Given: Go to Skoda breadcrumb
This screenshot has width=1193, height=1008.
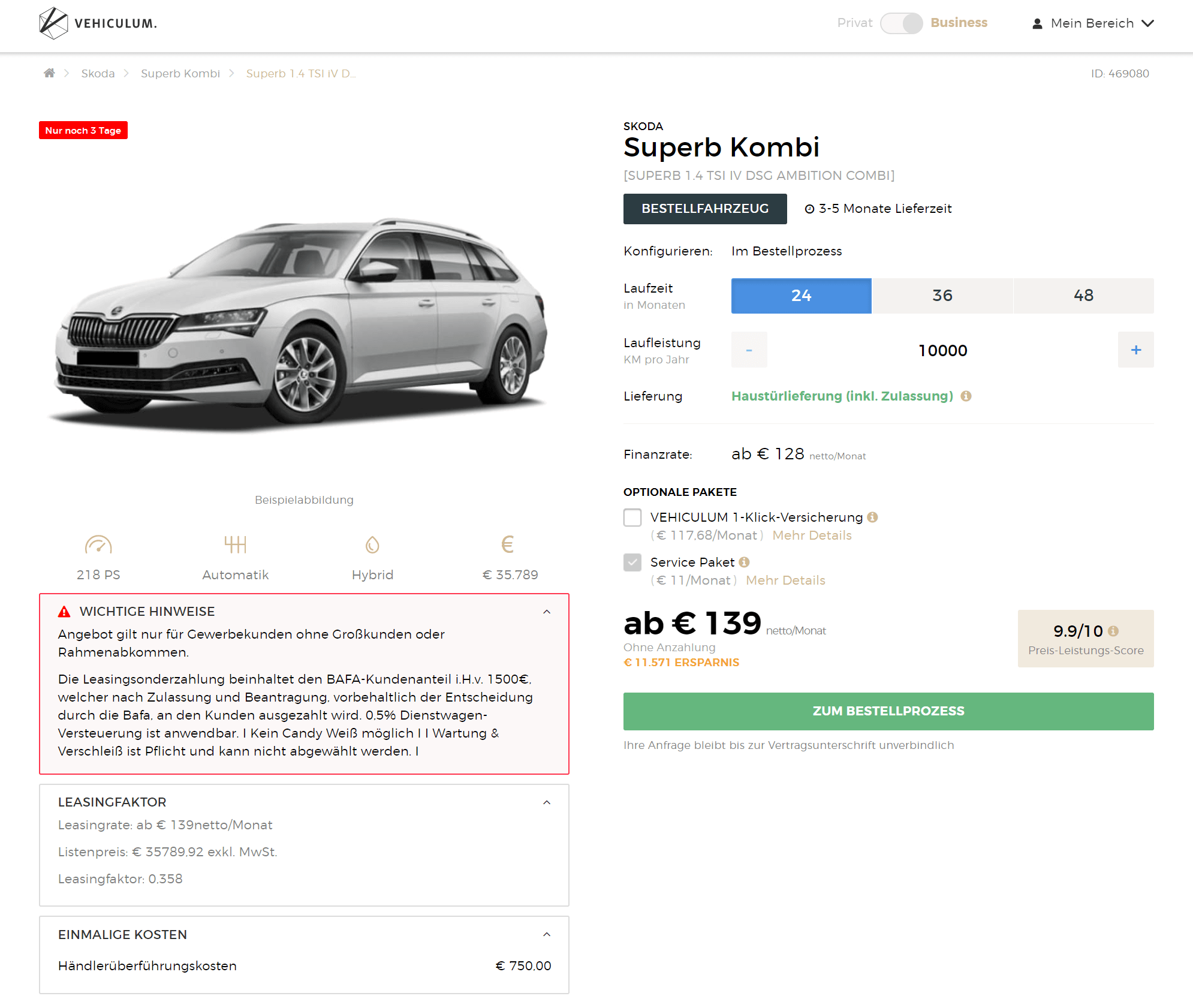Looking at the screenshot, I should click(x=98, y=73).
